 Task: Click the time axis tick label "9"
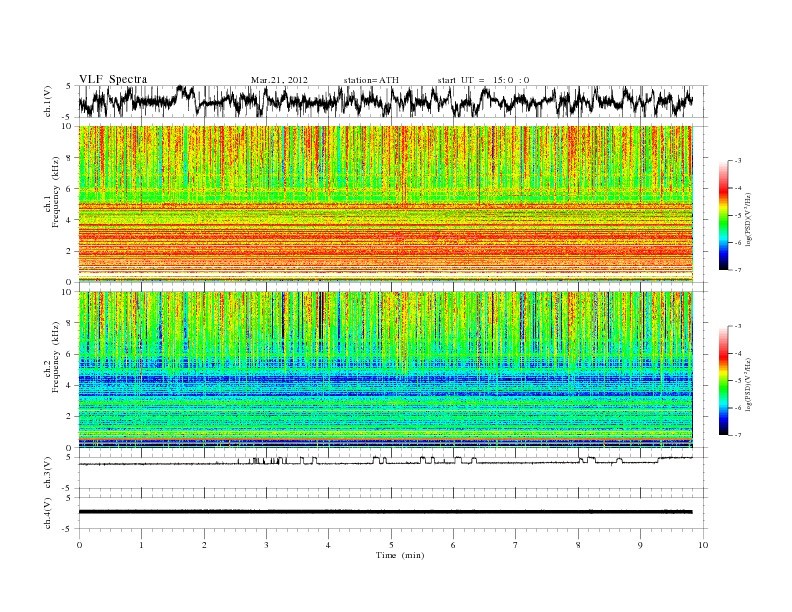point(640,545)
